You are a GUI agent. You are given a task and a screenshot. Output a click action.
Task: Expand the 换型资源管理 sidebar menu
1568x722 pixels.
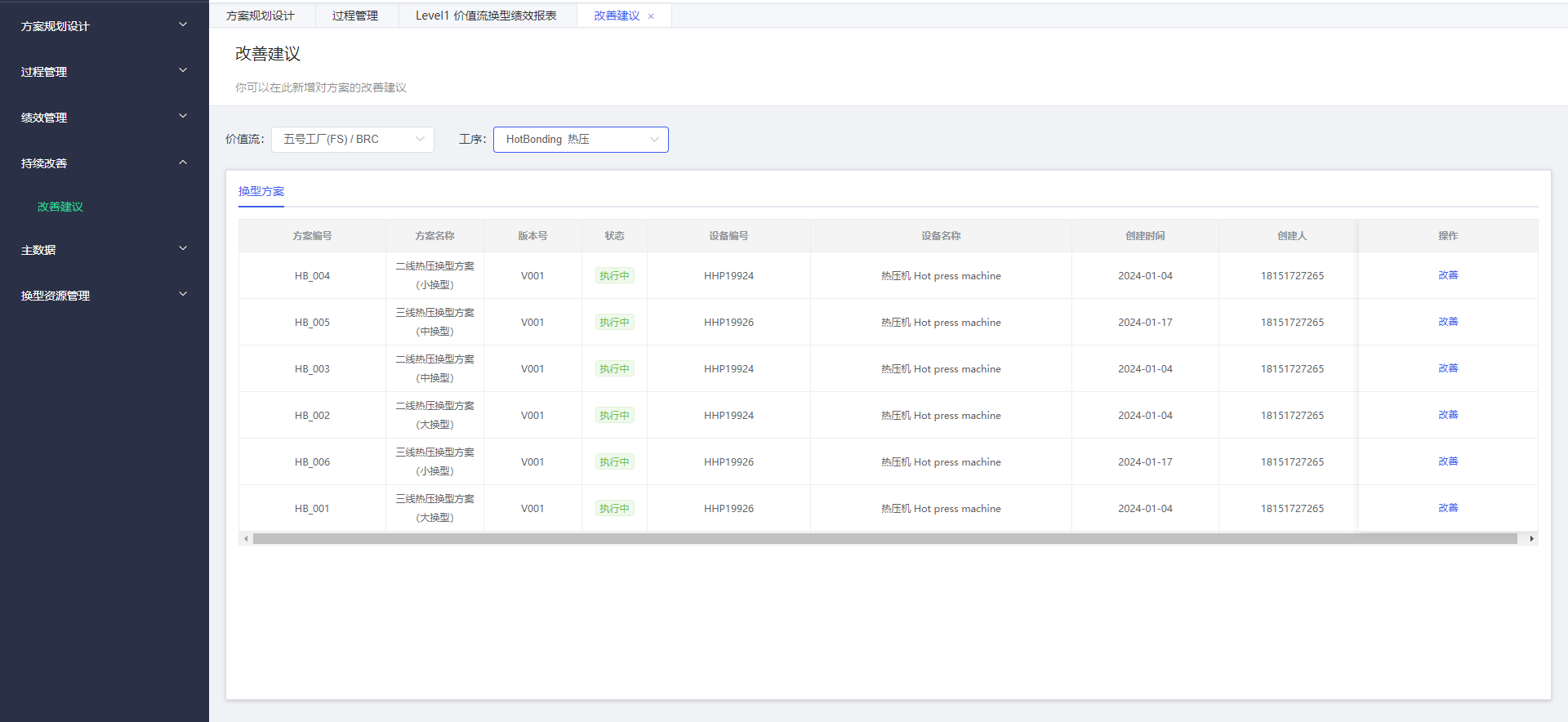[105, 296]
